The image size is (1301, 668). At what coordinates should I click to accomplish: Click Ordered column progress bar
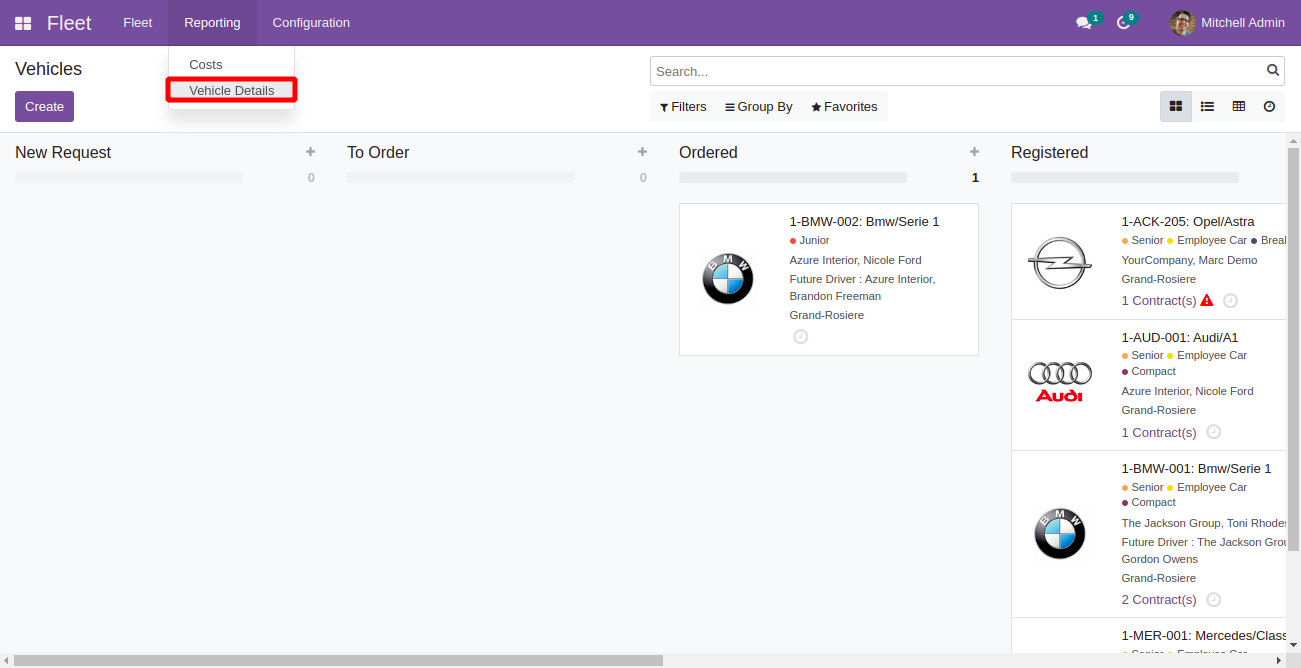[793, 177]
